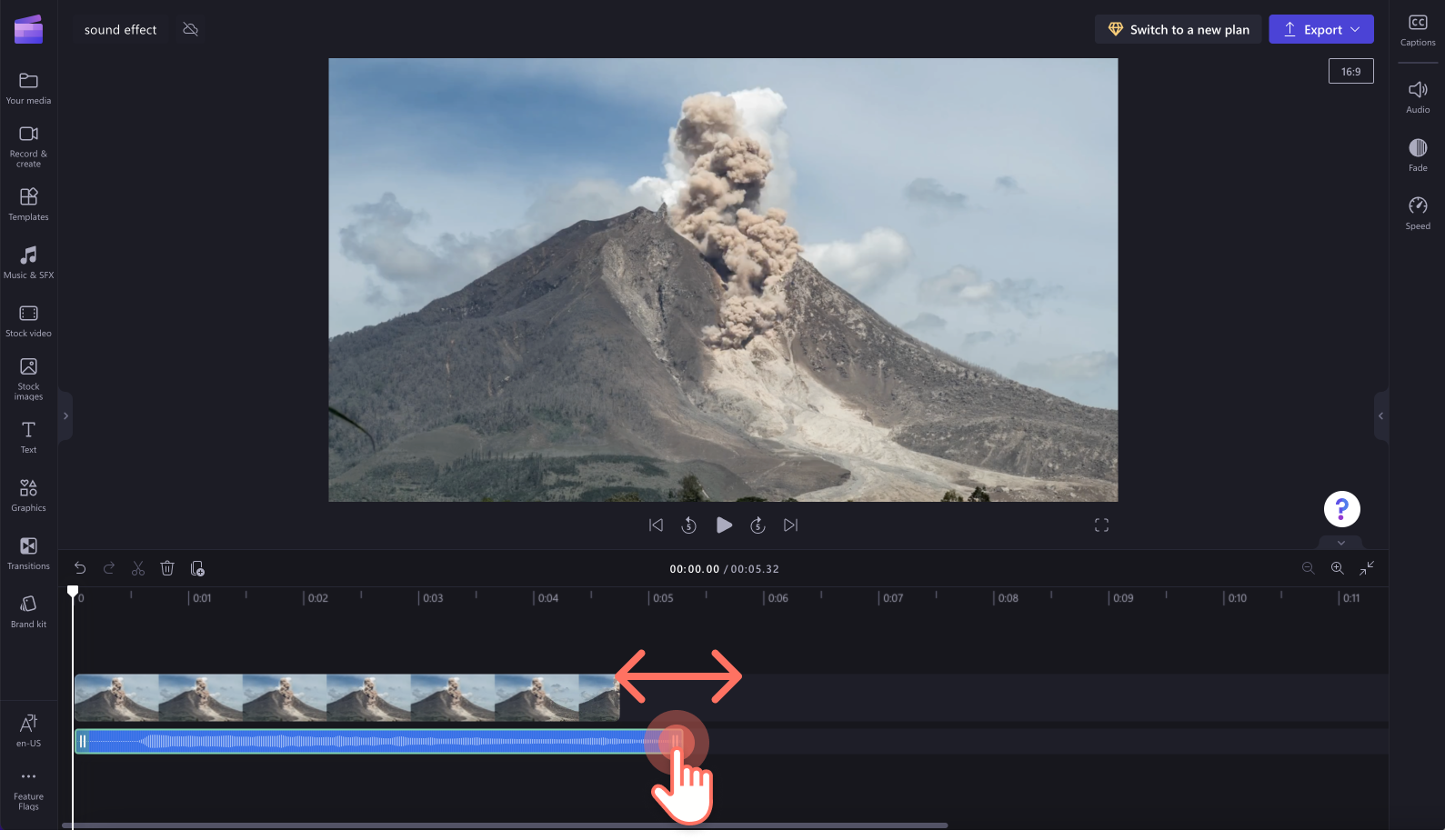Skip to the start of video
This screenshot has width=1445, height=840.
click(656, 525)
